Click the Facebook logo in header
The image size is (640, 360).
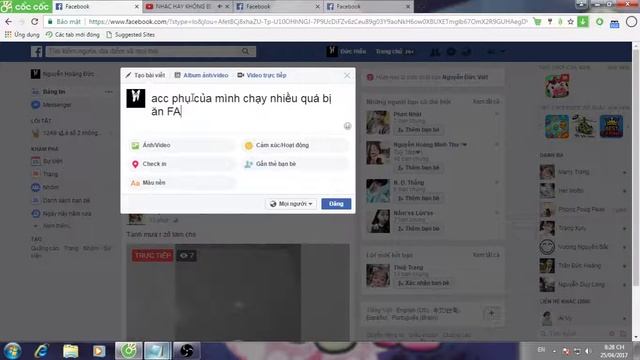(x=36, y=51)
